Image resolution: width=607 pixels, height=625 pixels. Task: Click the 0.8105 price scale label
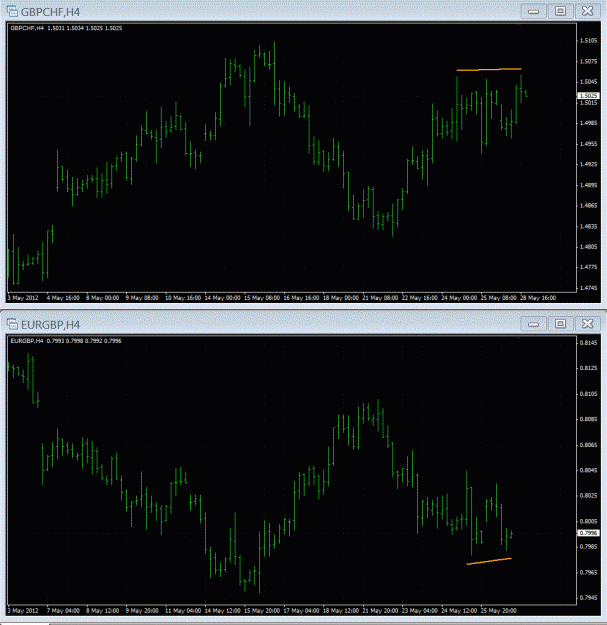(x=589, y=394)
